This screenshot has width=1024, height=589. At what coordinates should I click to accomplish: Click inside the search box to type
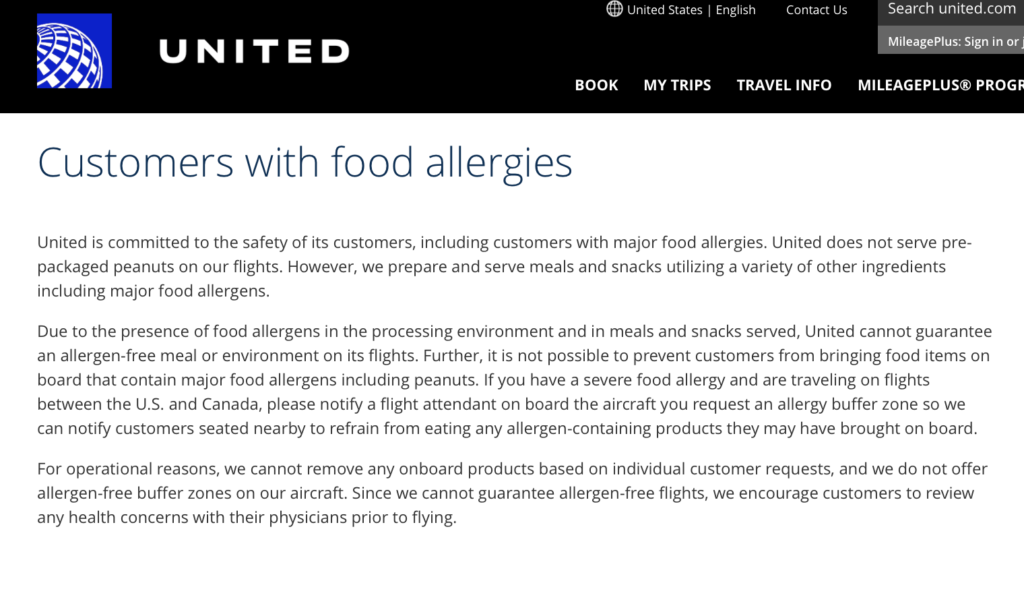click(948, 9)
